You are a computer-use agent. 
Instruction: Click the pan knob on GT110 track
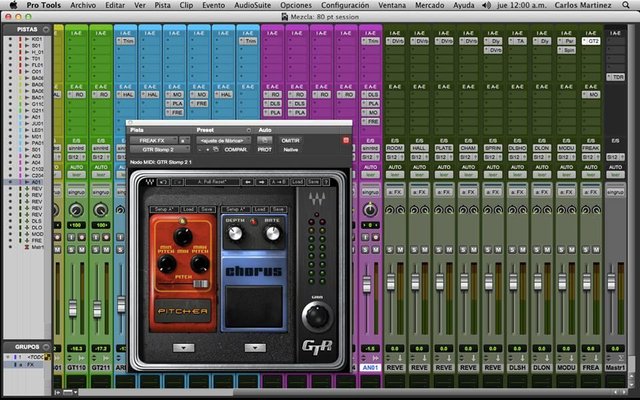point(76,210)
